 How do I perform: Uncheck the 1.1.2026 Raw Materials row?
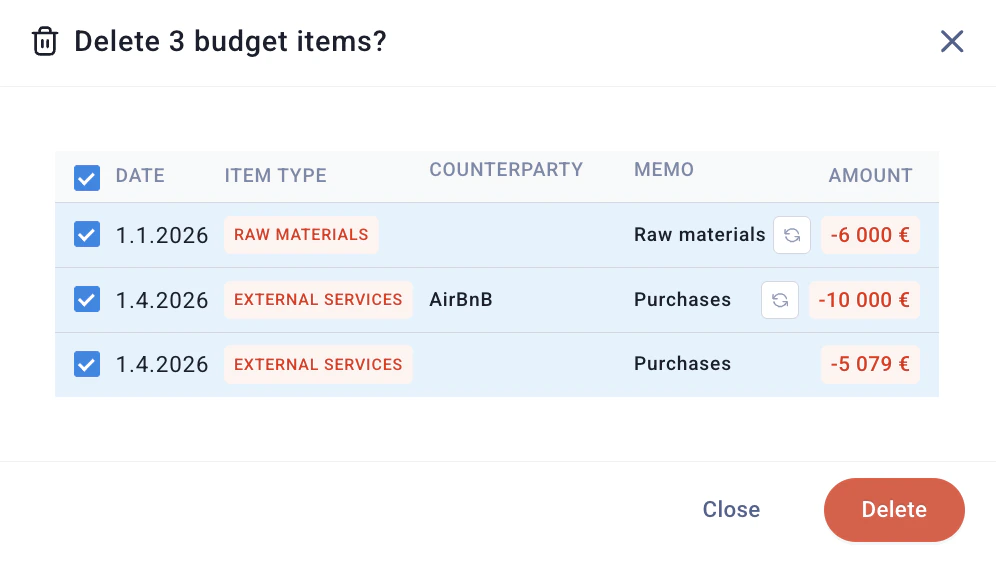coord(87,235)
